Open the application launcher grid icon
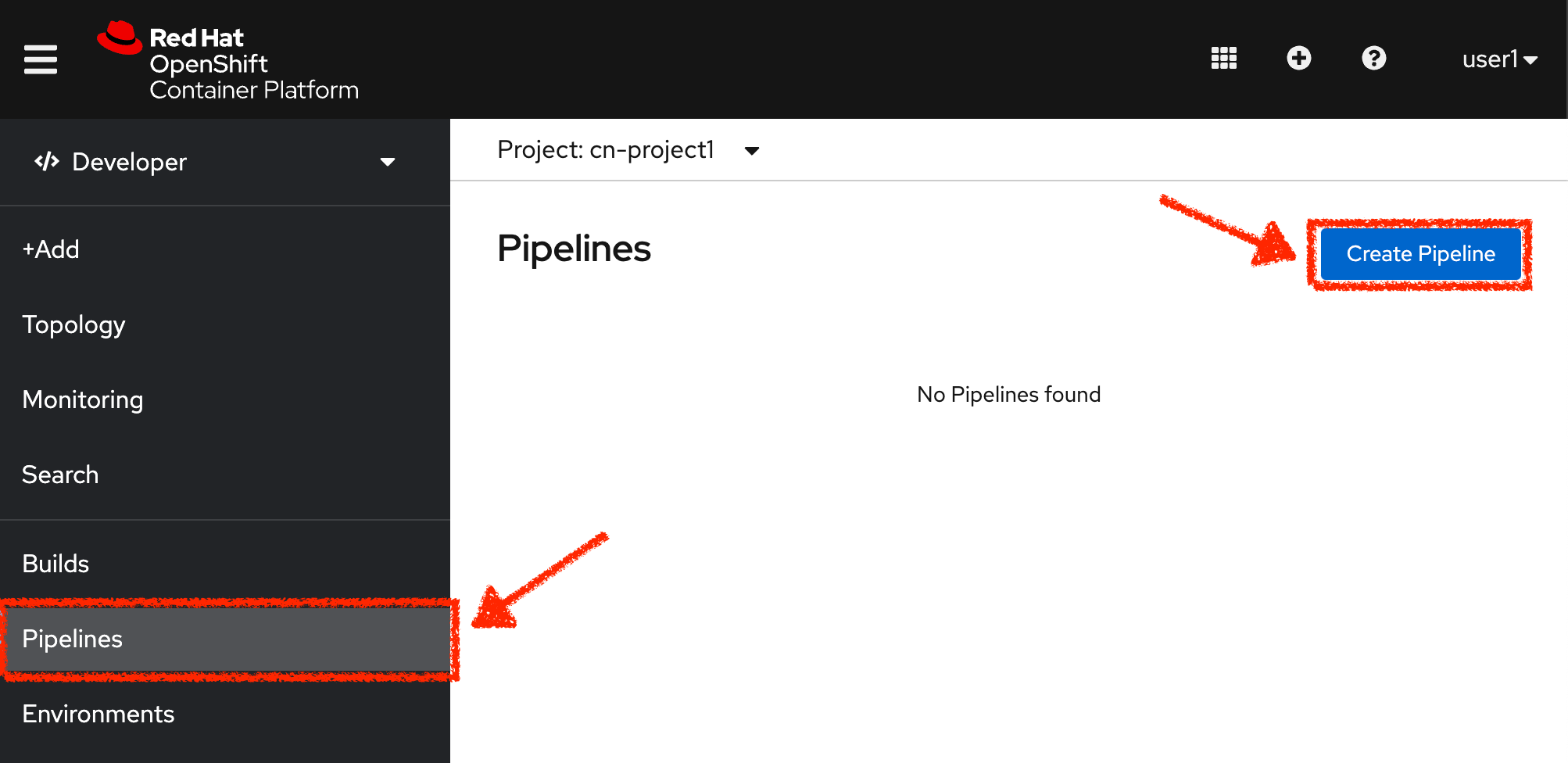This screenshot has width=1568, height=763. point(1223,59)
